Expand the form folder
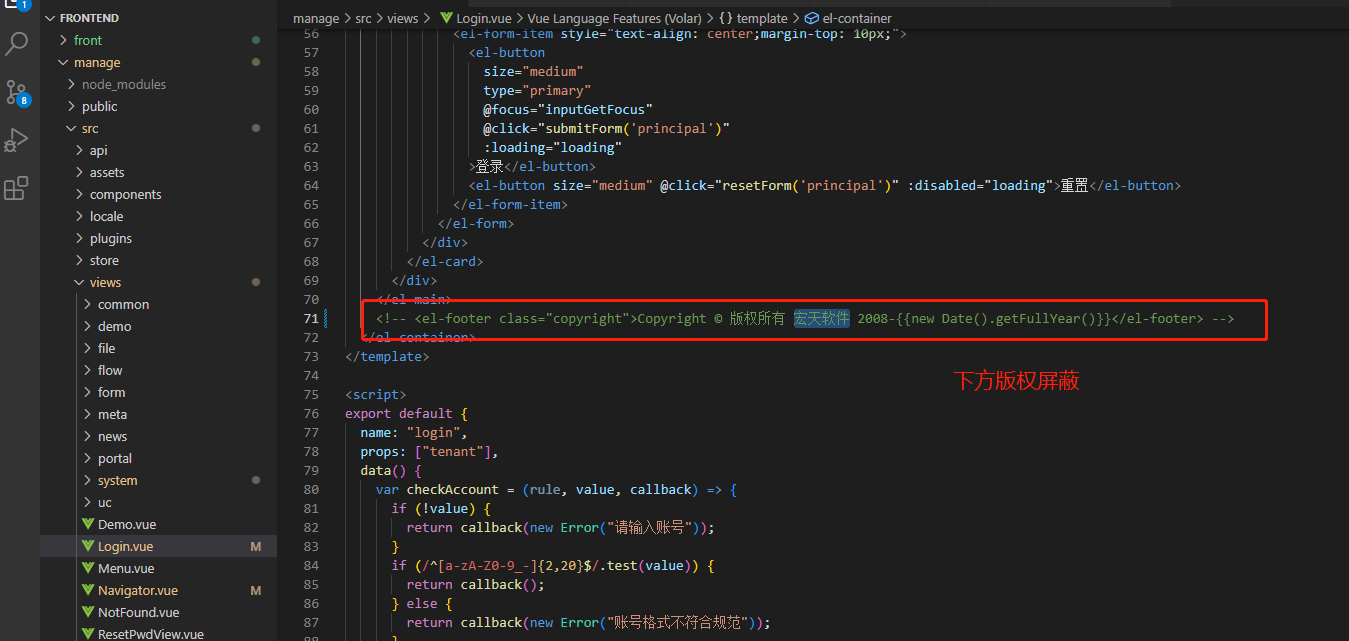The width and height of the screenshot is (1349, 641). click(x=111, y=392)
